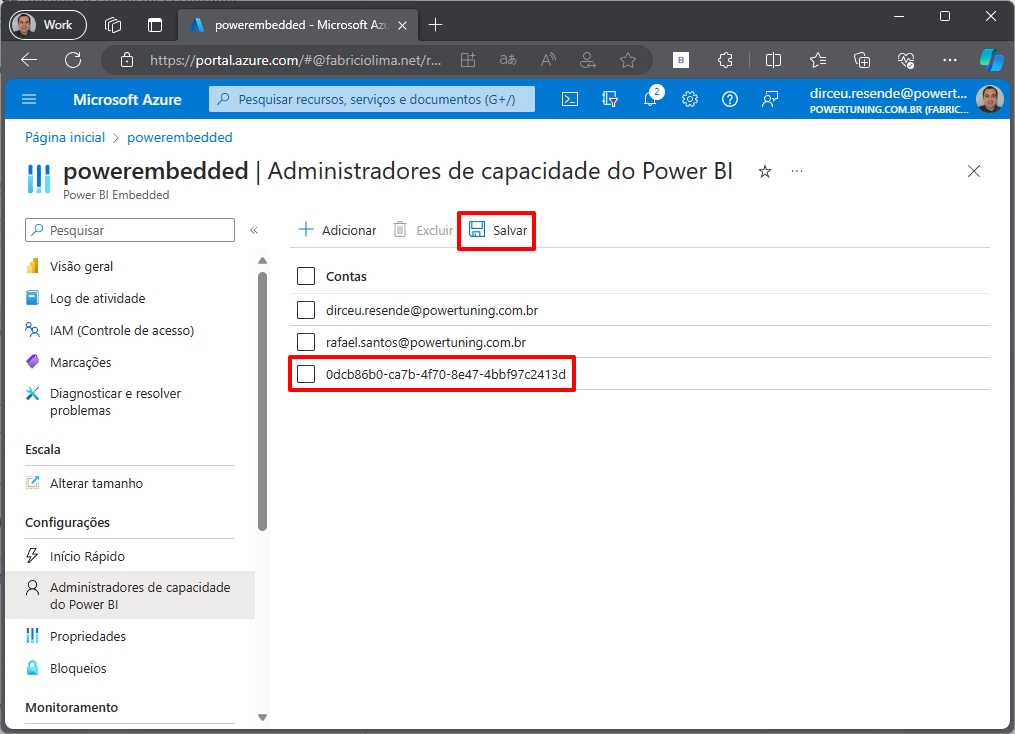Open IAM (Controle de acesso) menu item
Viewport: 1015px width, 734px height.
121,330
